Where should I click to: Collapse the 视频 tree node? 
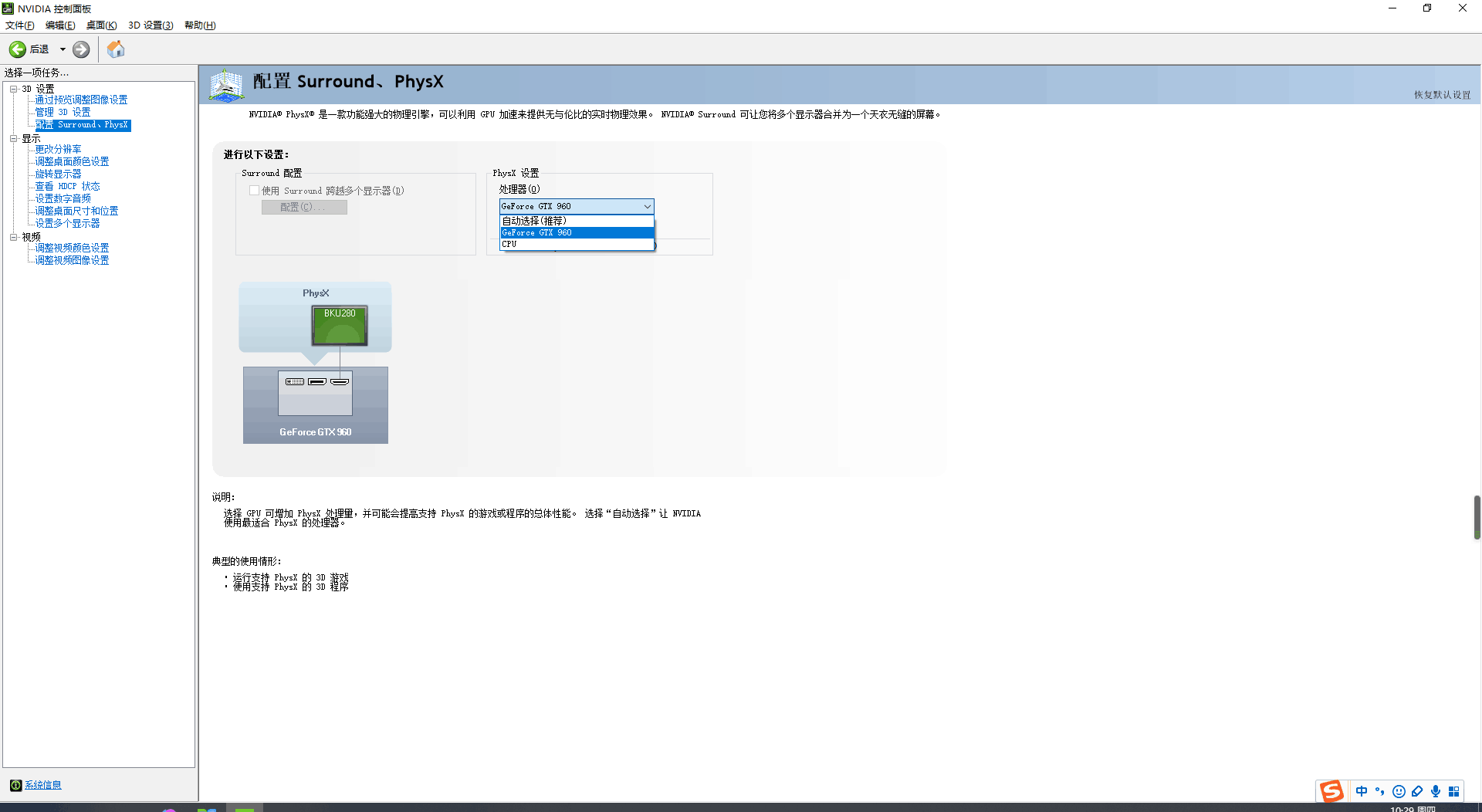pos(13,238)
